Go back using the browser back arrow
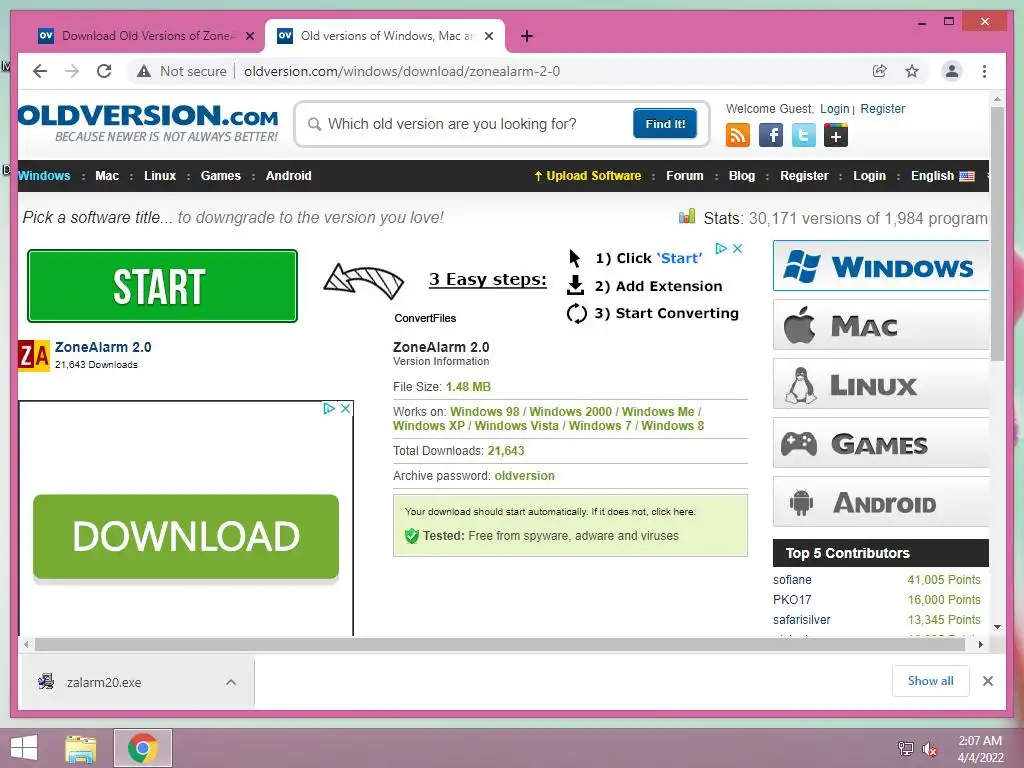 tap(40, 71)
